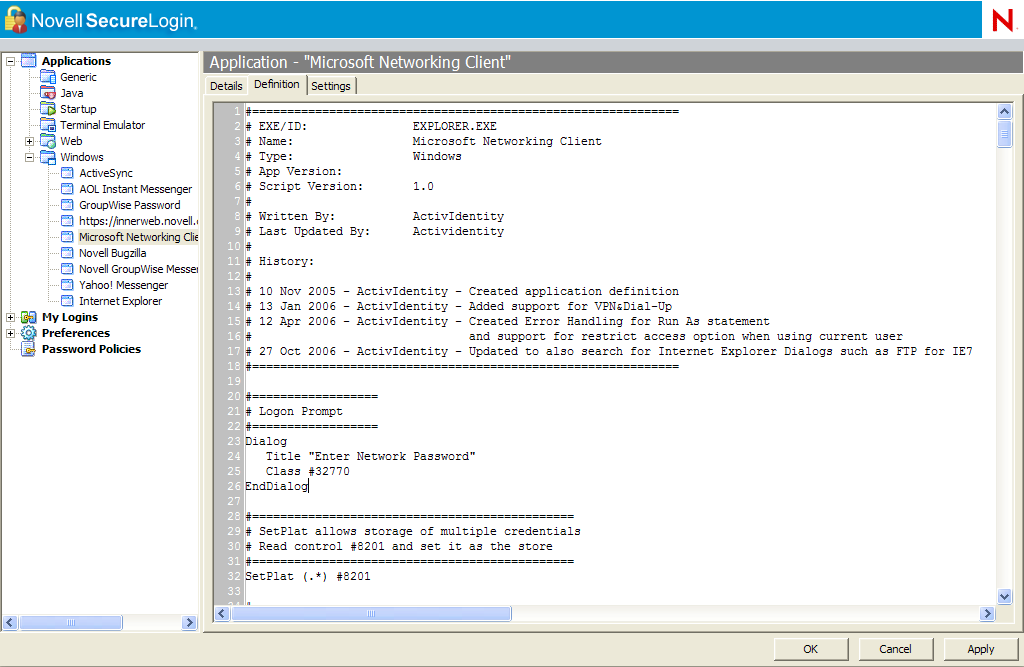Viewport: 1024px width, 667px height.
Task: Click the Yahoo! Messenger icon
Action: (x=67, y=285)
